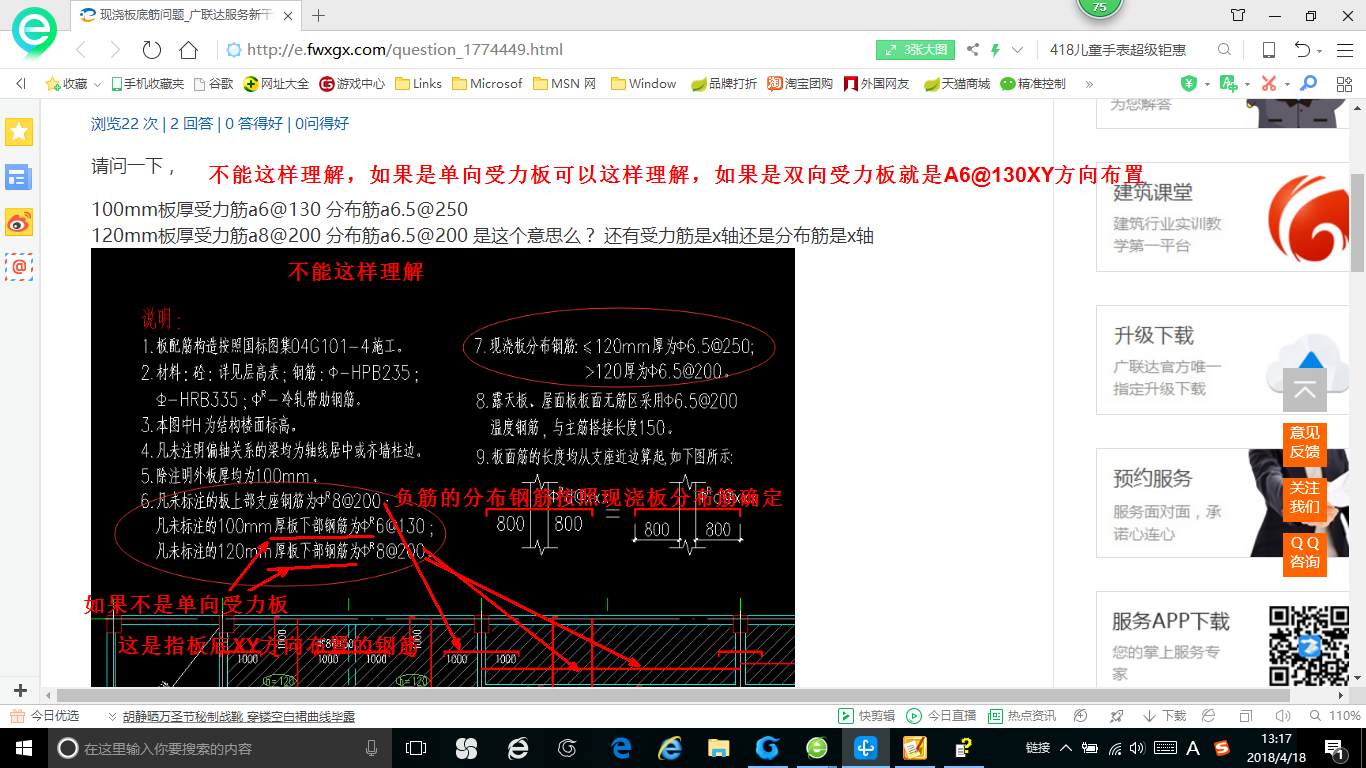The width and height of the screenshot is (1366, 768).
Task: Reload the current page
Action: [x=152, y=50]
